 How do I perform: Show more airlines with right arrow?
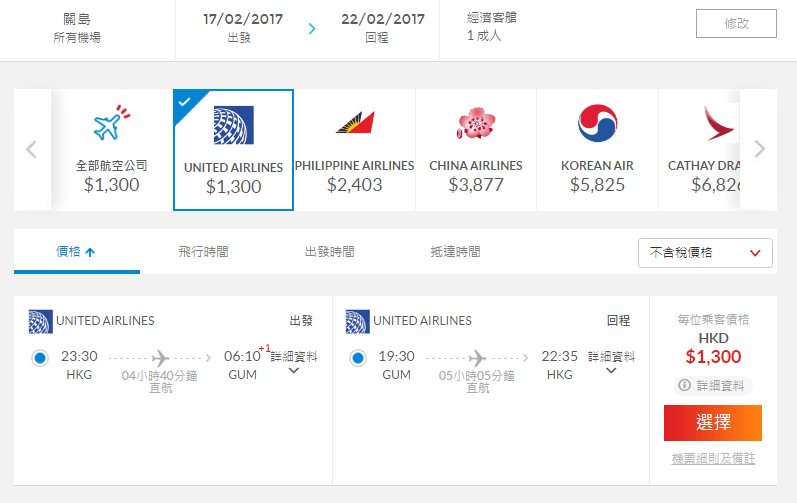(x=759, y=149)
